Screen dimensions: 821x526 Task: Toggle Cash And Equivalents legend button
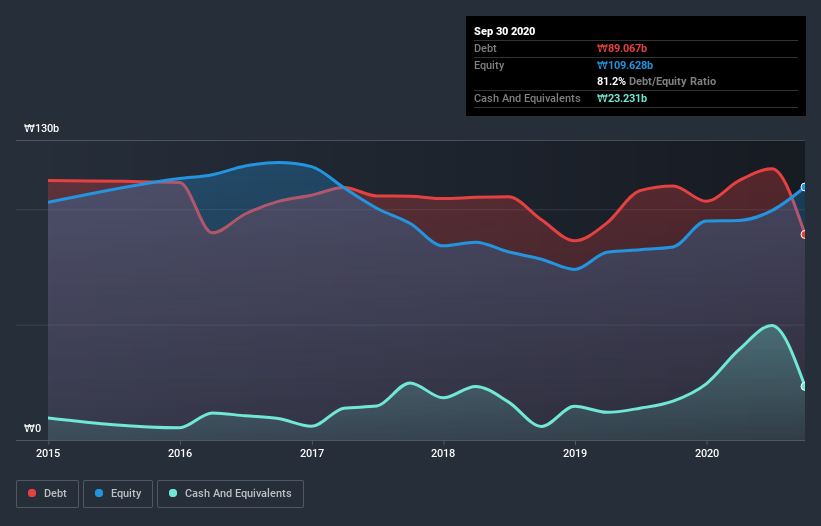click(230, 494)
